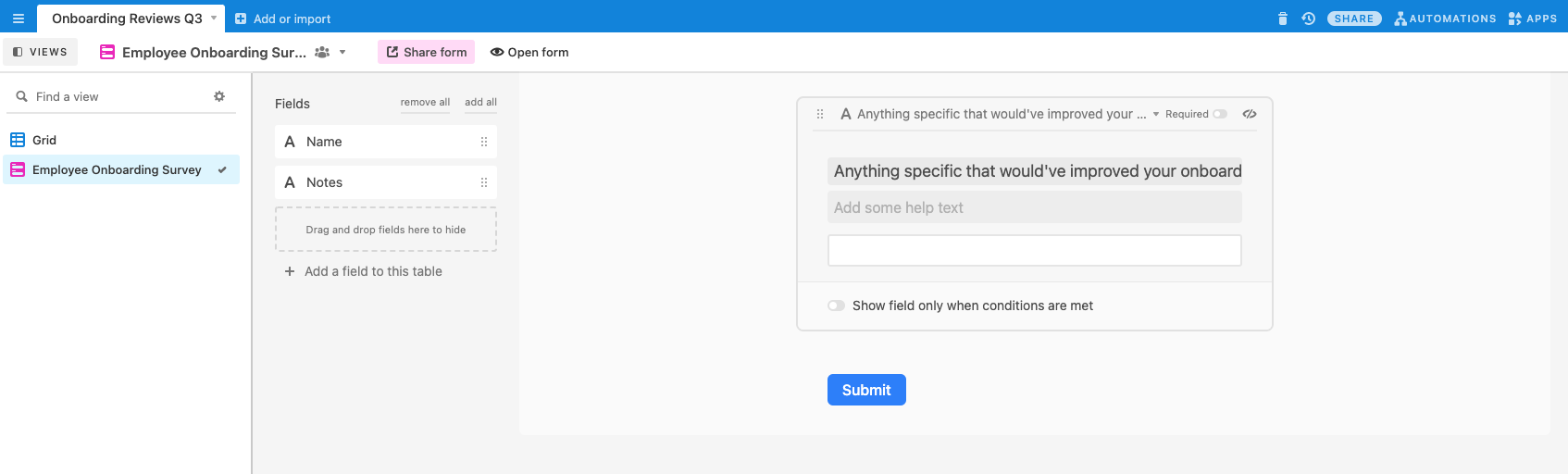This screenshot has height=474, width=1568.
Task: Click the view settings gear icon
Action: point(219,96)
